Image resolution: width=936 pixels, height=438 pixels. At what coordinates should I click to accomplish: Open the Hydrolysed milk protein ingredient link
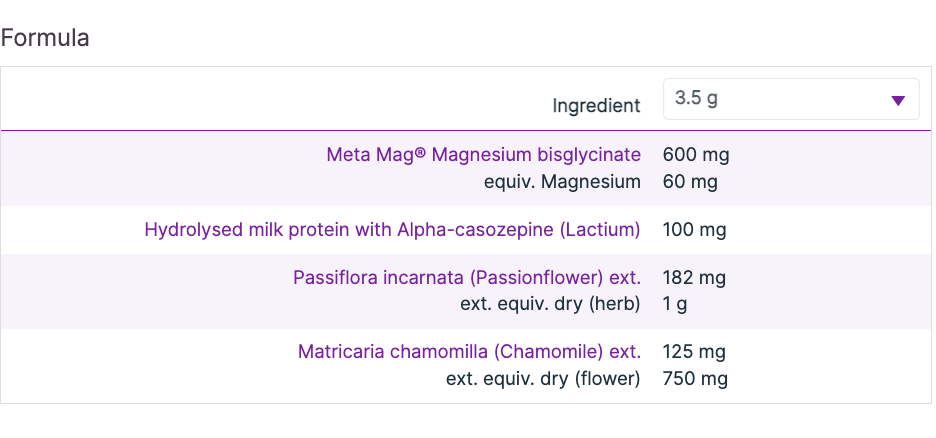(x=392, y=230)
